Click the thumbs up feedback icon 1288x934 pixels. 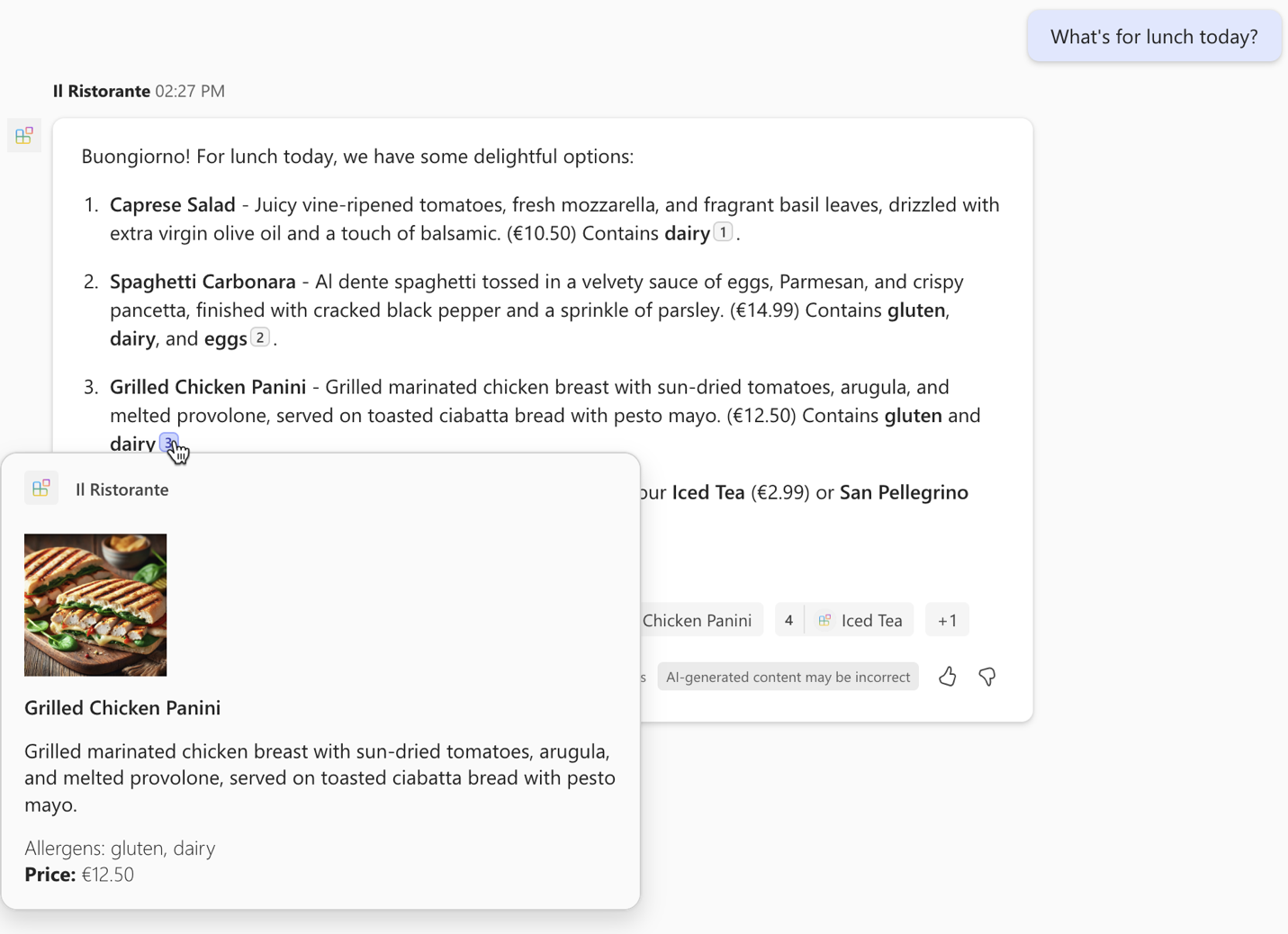pos(947,676)
